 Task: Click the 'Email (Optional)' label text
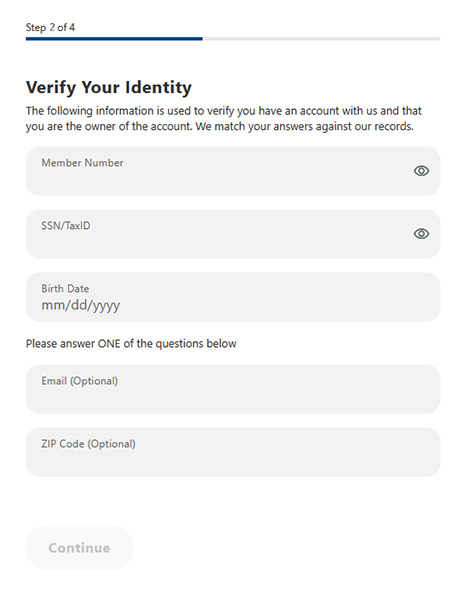coord(80,381)
